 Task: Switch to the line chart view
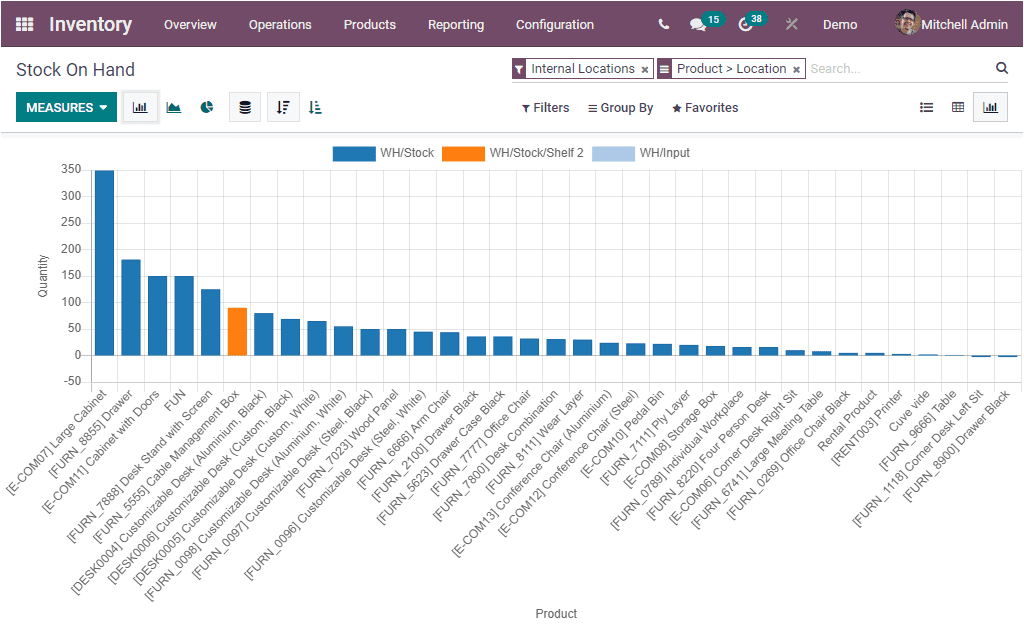tap(172, 107)
